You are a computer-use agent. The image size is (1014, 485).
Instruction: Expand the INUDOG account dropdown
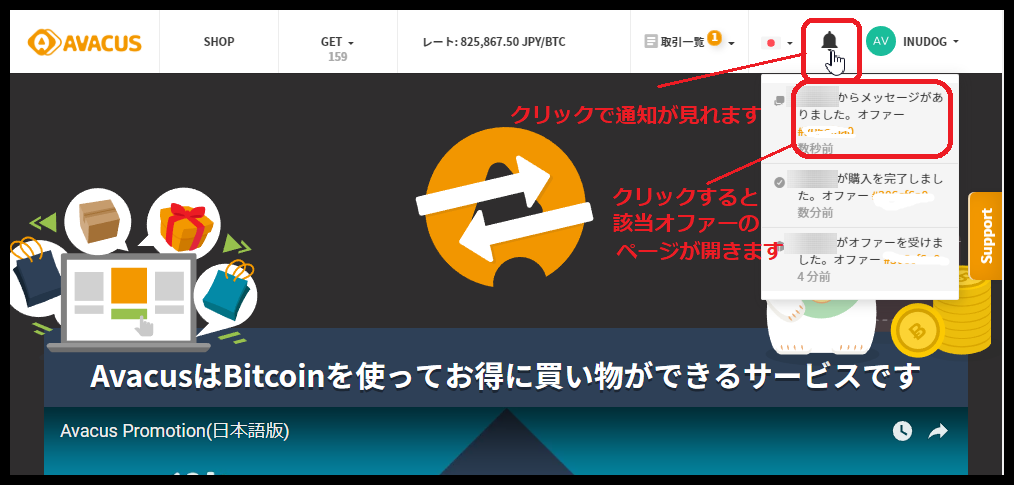point(931,42)
